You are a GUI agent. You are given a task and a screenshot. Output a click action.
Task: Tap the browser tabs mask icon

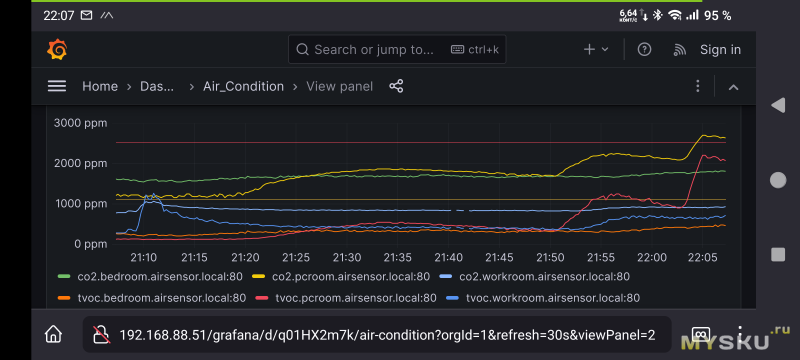coord(701,335)
